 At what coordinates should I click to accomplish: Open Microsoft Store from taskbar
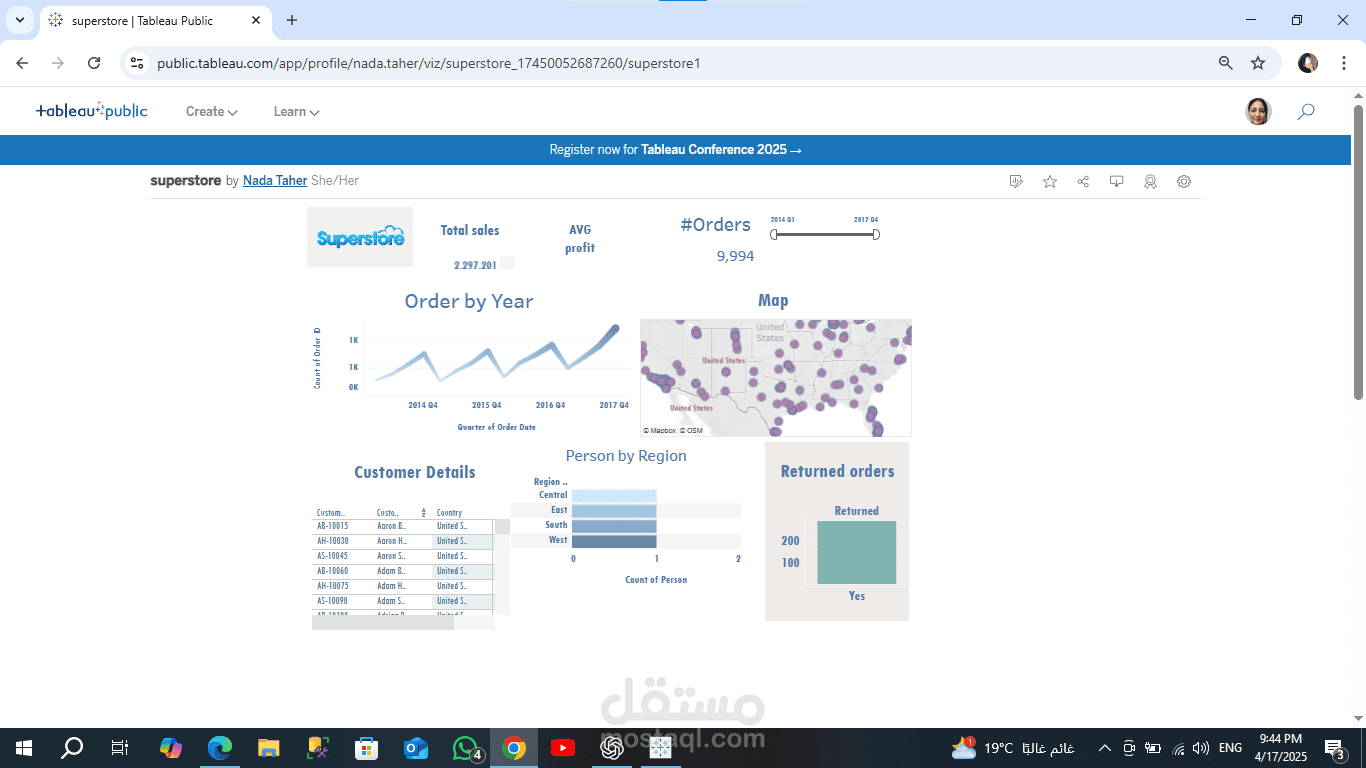coord(366,748)
